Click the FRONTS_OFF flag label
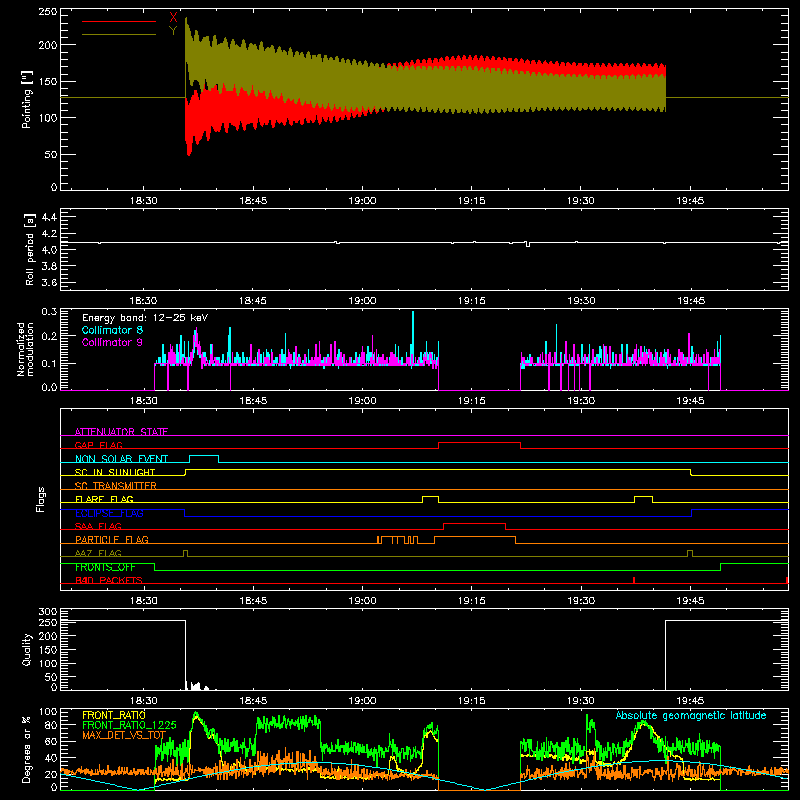The height and width of the screenshot is (800, 800). (x=105, y=567)
